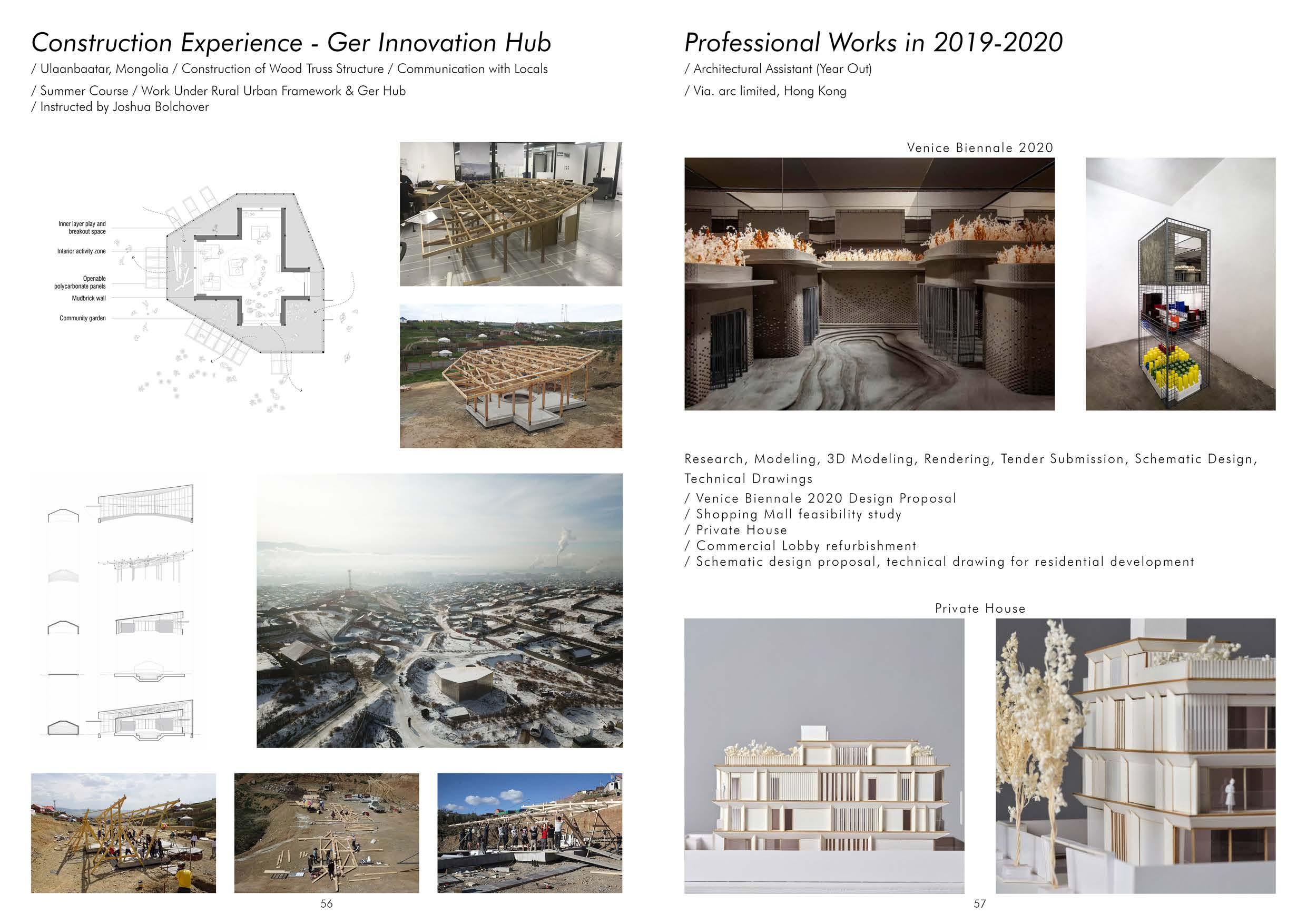Select the Venice Biennale 2020 caption
The width and height of the screenshot is (1307, 924).
coord(980,148)
